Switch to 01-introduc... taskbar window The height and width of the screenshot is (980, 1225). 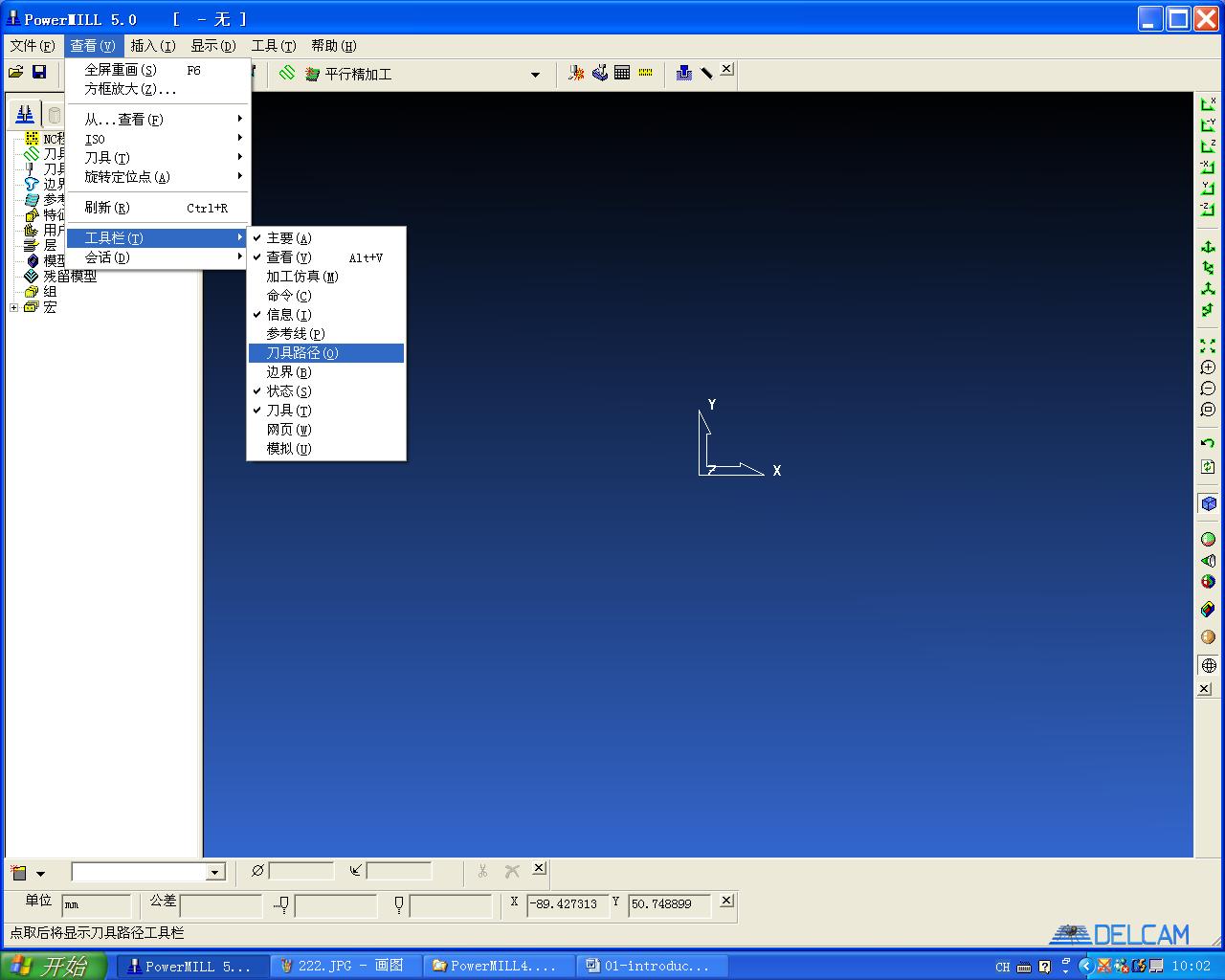[651, 966]
